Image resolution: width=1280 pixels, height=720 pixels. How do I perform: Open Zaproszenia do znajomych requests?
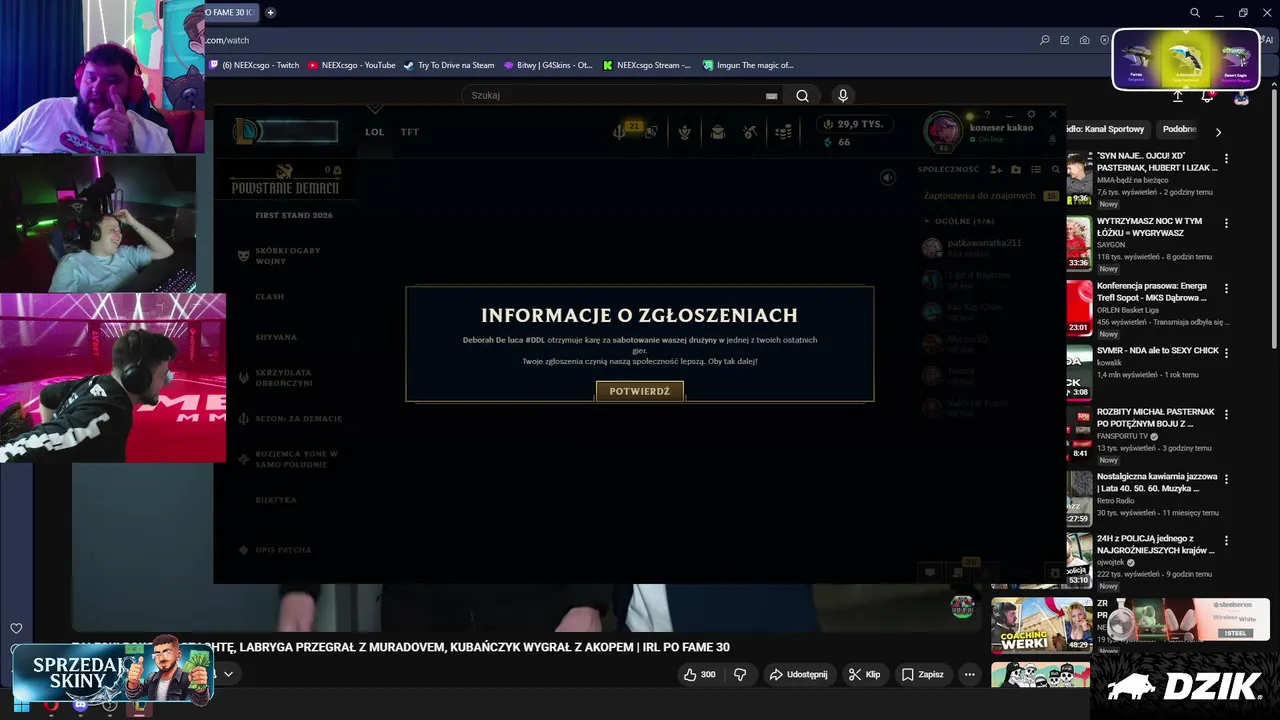click(991, 196)
